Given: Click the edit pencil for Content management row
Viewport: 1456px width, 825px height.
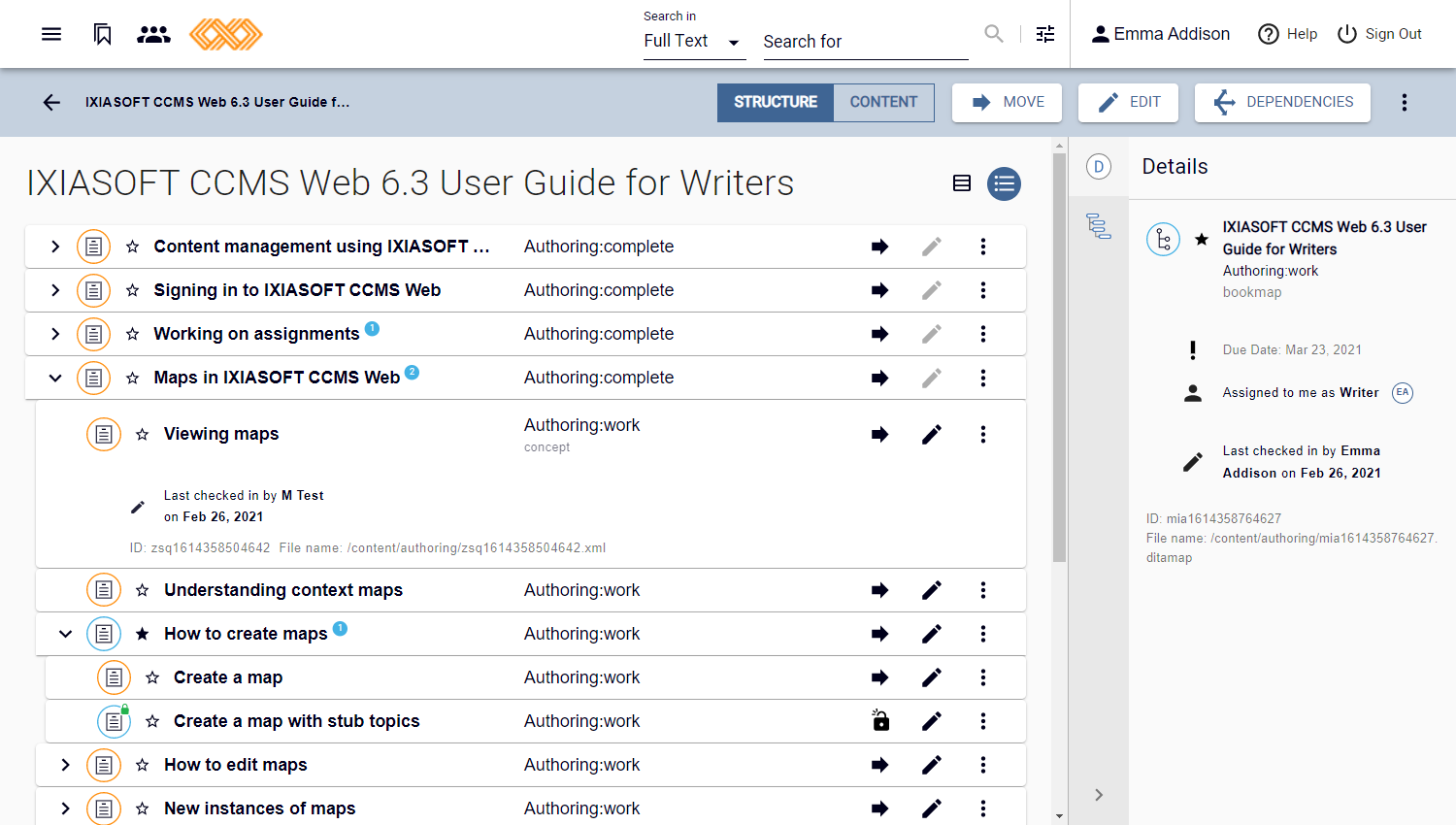Looking at the screenshot, I should pyautogui.click(x=932, y=247).
